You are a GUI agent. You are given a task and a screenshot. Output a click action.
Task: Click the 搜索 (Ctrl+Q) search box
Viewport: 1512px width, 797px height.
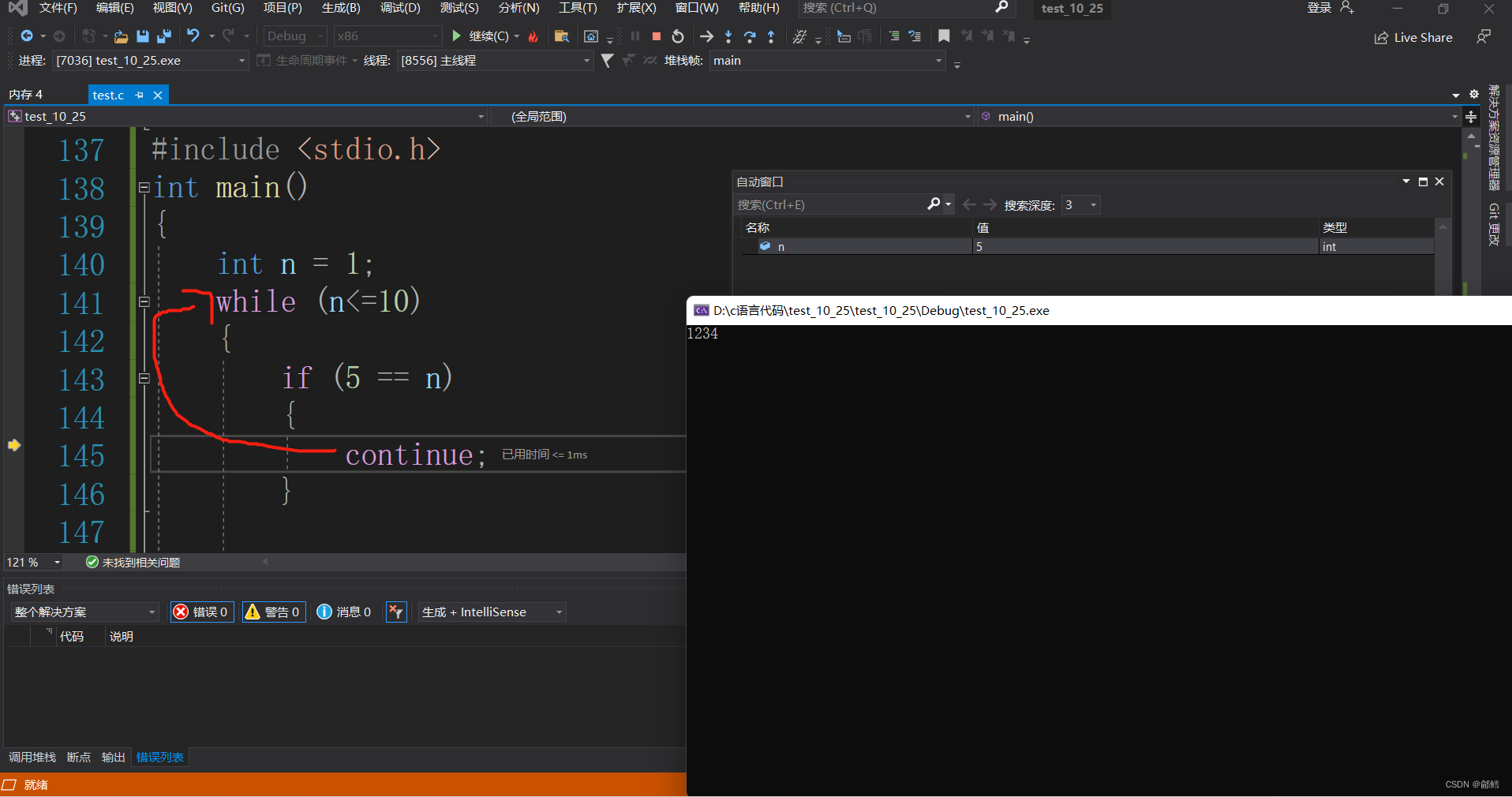tap(905, 8)
